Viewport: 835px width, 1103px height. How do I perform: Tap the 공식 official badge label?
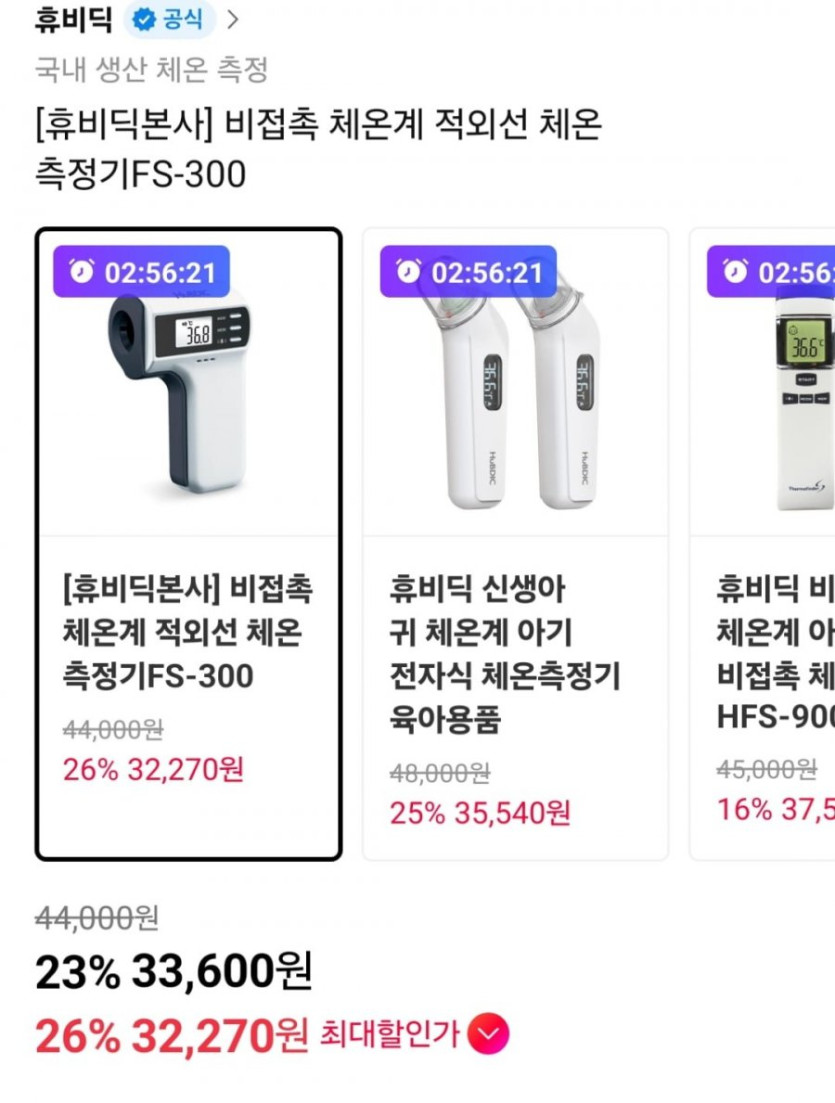182,19
